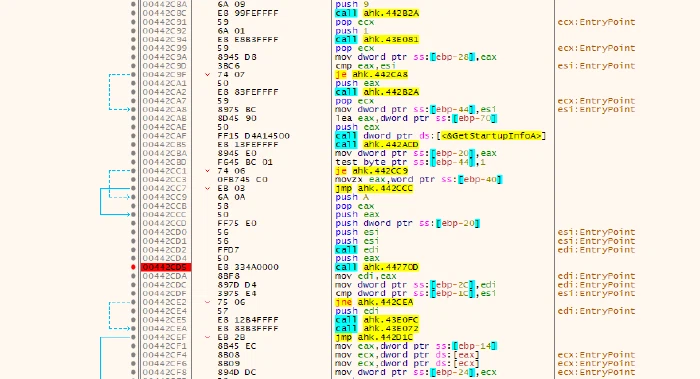This screenshot has height=379, width=700.
Task: Select the mov ecx,dword ptr ds:[eax] instruction
Action: tap(408, 355)
